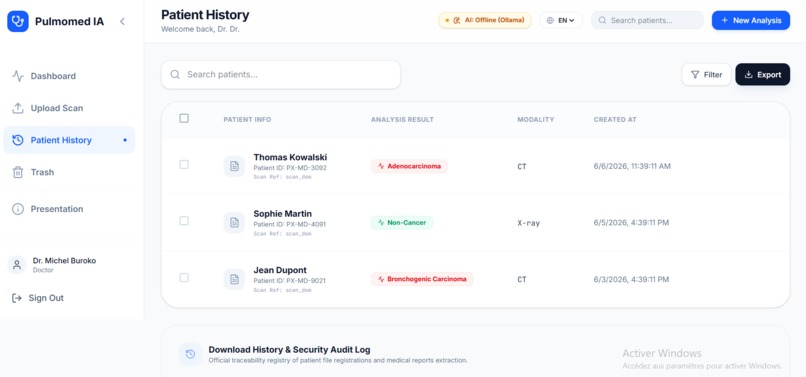Viewport: 806px width, 377px height.
Task: Click the Pulmomed IA stethoscope logo
Action: tap(18, 21)
